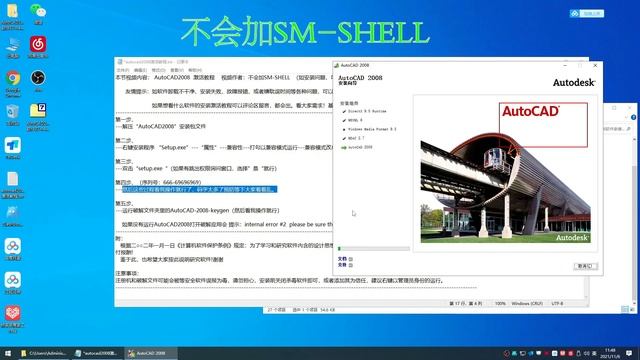Launch the ToDesk desktop icon

coord(13,147)
